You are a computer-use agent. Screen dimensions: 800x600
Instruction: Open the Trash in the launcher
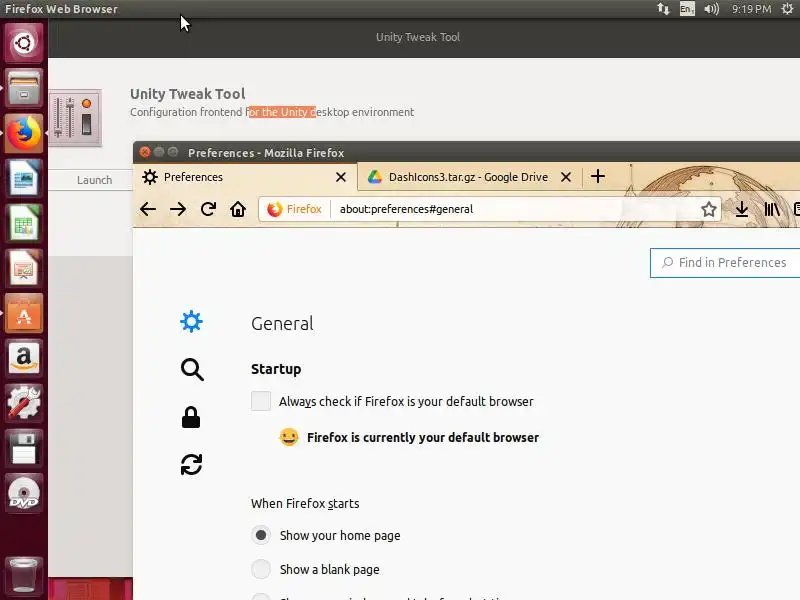[23, 577]
